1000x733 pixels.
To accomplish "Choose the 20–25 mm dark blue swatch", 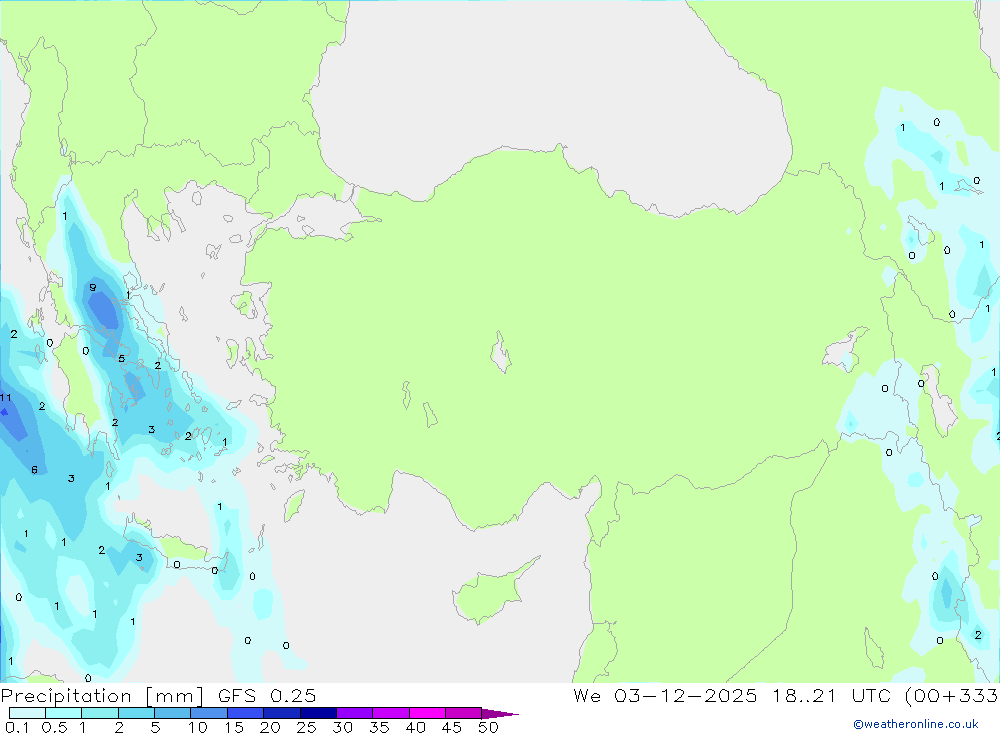I will [x=282, y=713].
